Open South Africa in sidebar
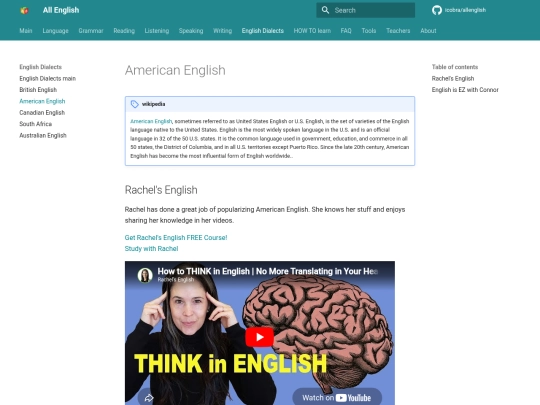 pyautogui.click(x=35, y=124)
